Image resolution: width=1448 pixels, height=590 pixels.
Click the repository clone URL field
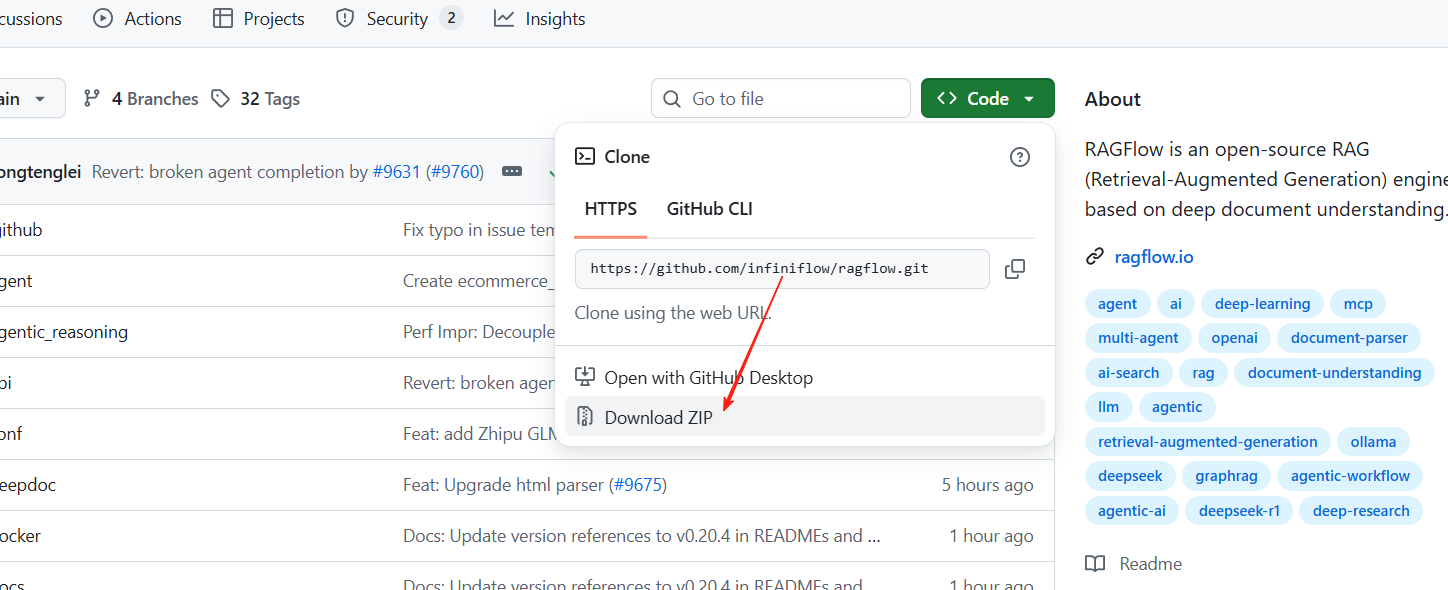(x=782, y=269)
